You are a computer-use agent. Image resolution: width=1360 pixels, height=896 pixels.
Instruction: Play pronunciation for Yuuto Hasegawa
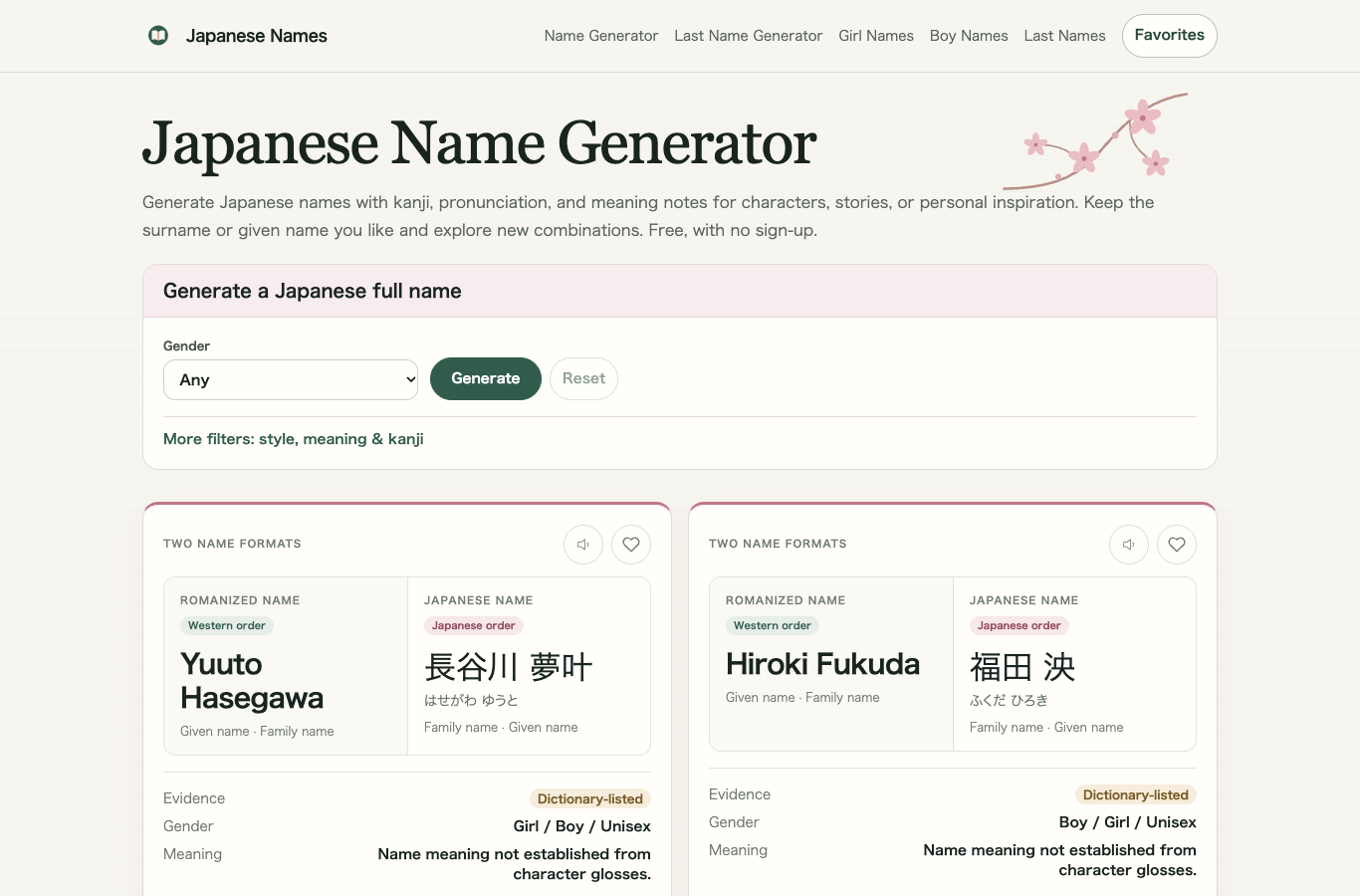tap(583, 545)
